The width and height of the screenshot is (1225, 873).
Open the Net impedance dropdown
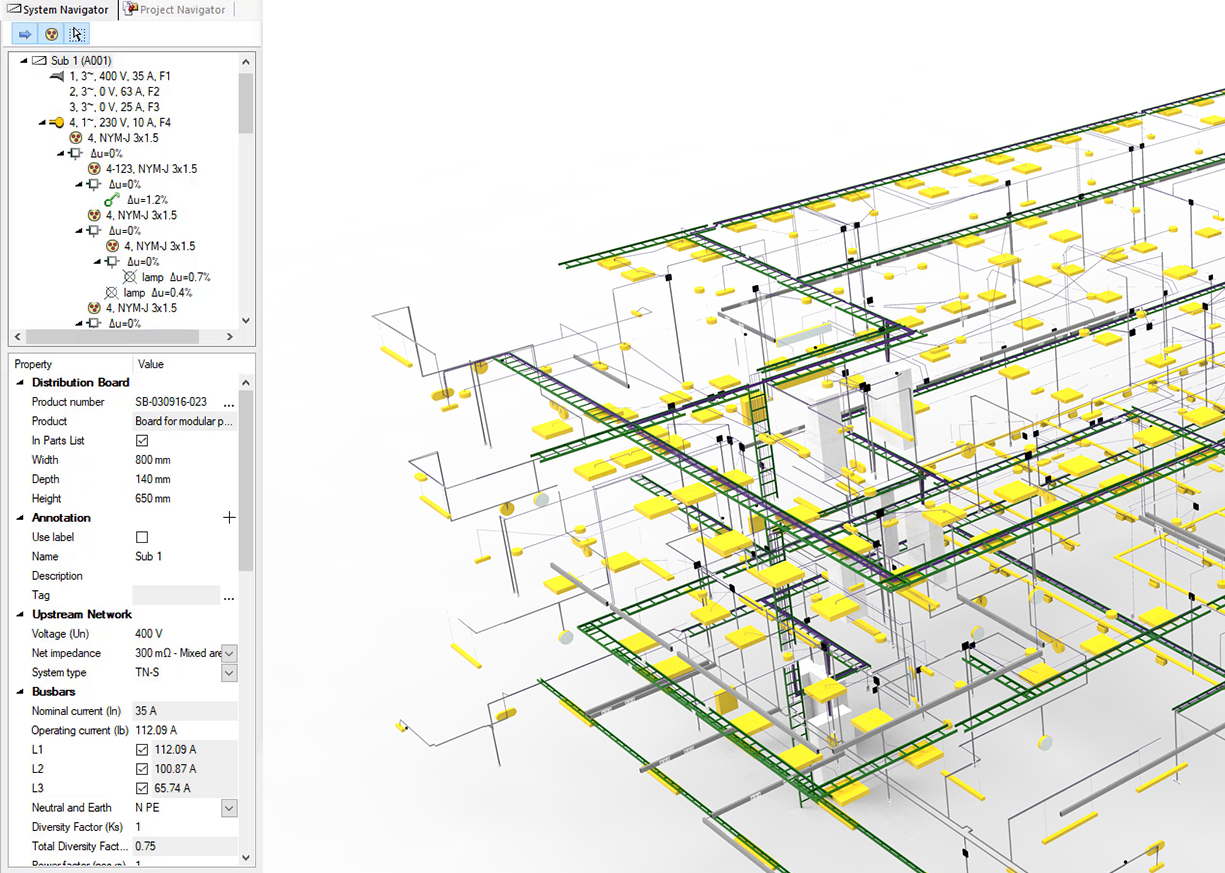229,653
